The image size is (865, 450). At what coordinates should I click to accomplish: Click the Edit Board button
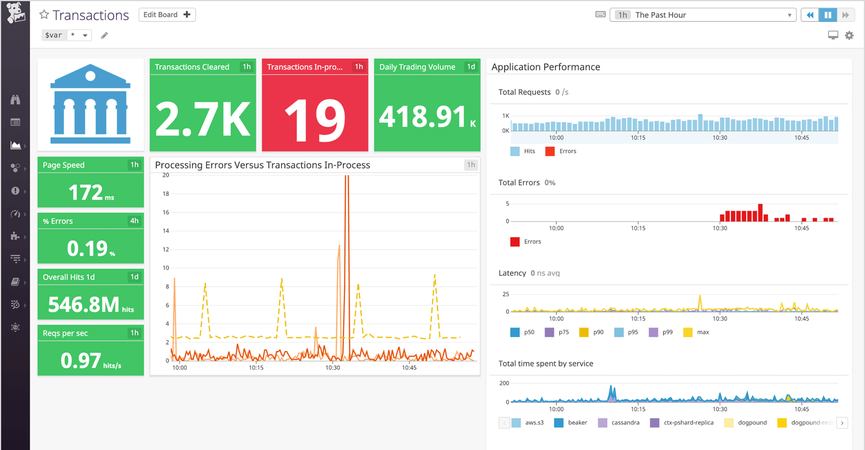coord(167,15)
